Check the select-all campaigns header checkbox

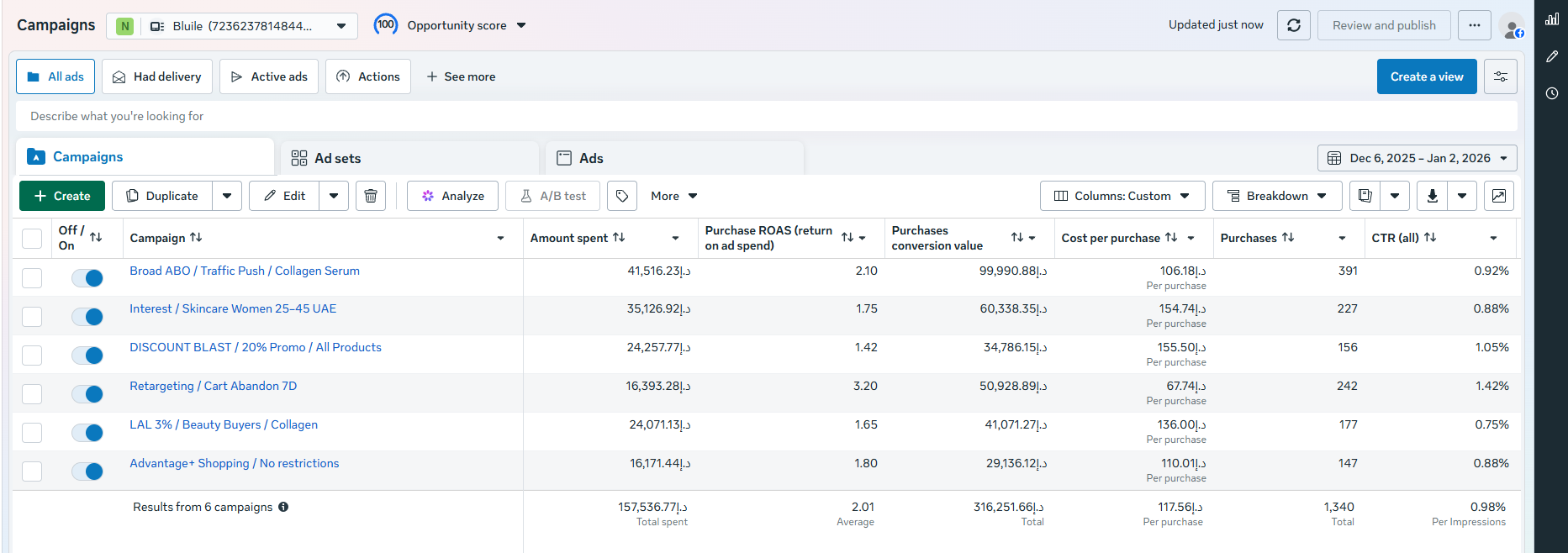(x=32, y=239)
